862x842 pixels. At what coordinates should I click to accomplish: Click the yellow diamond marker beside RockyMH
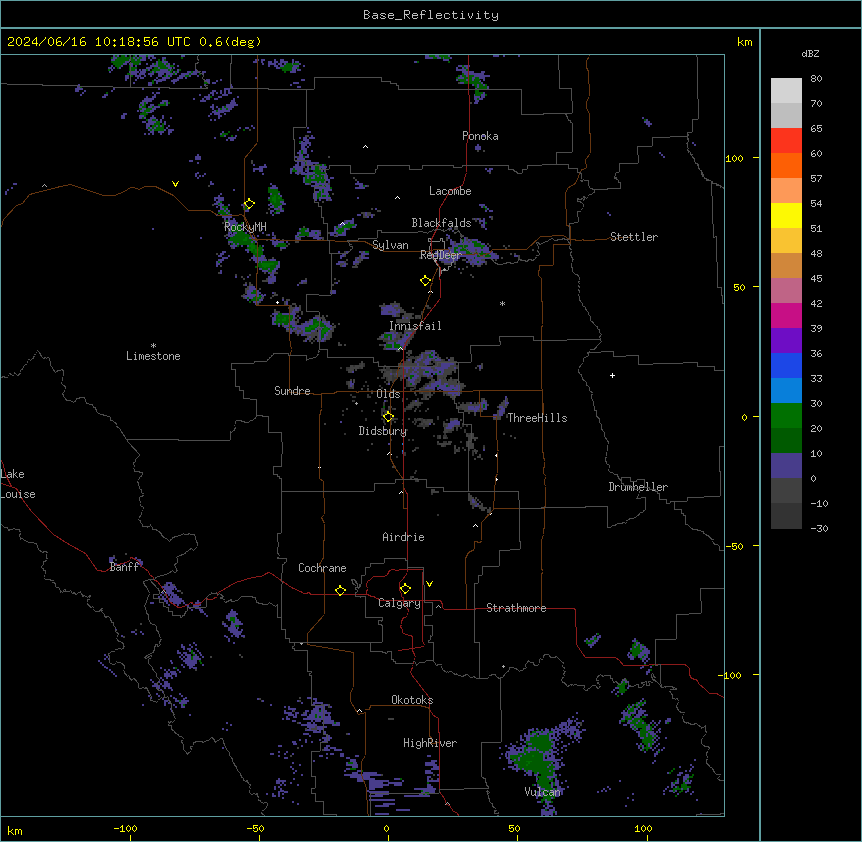click(x=249, y=204)
